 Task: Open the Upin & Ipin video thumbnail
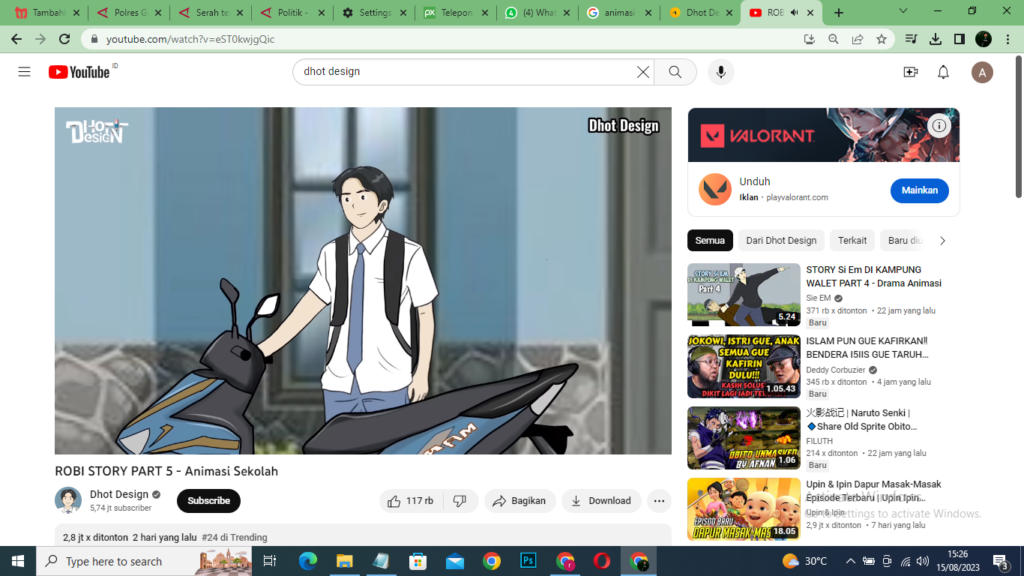(x=744, y=509)
